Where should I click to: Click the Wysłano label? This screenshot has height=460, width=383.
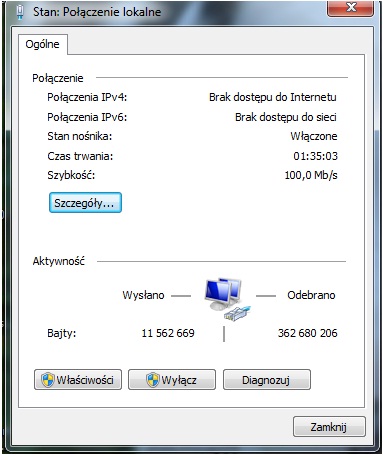pyautogui.click(x=143, y=295)
